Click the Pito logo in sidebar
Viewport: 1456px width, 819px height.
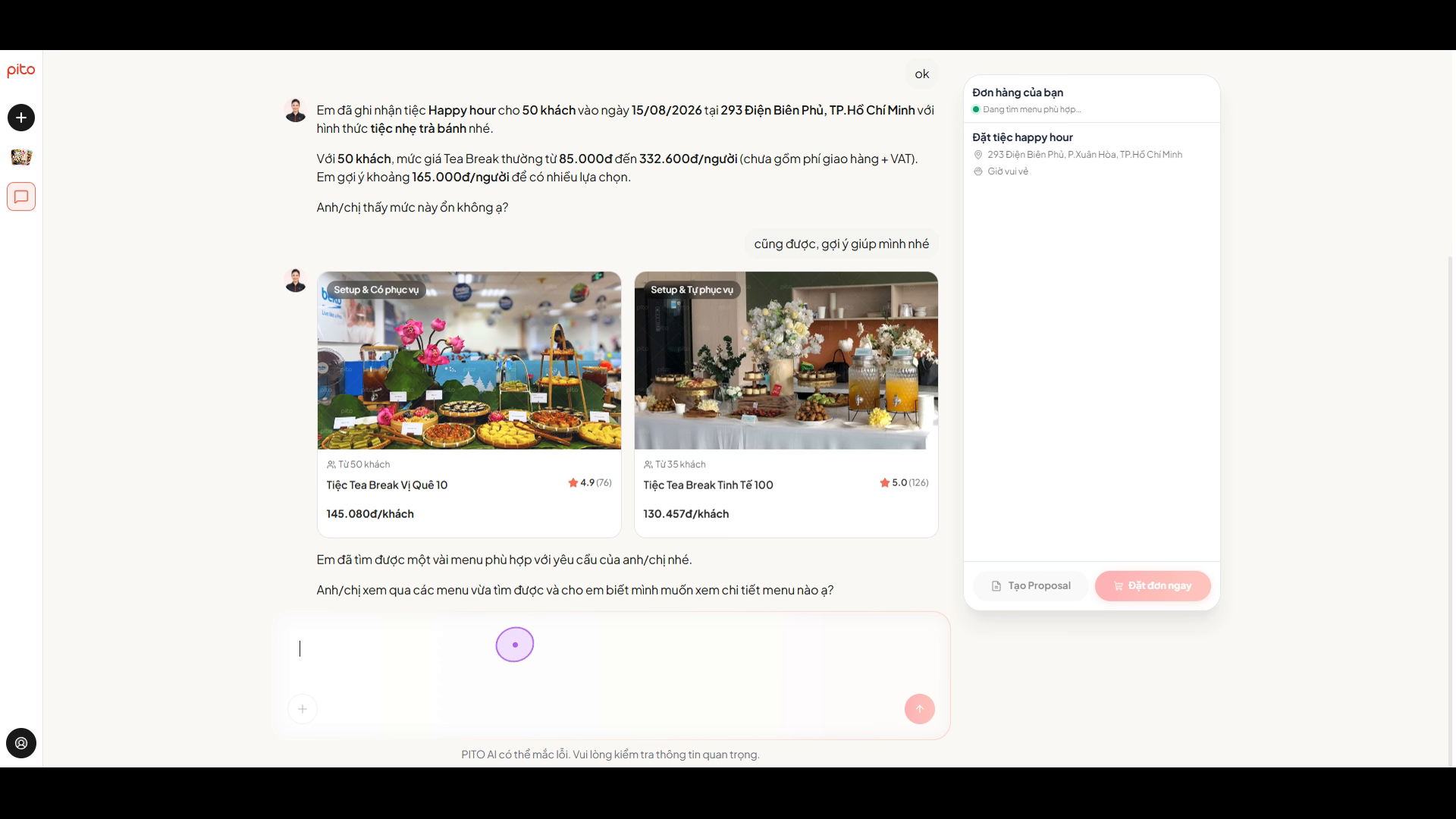coord(21,71)
